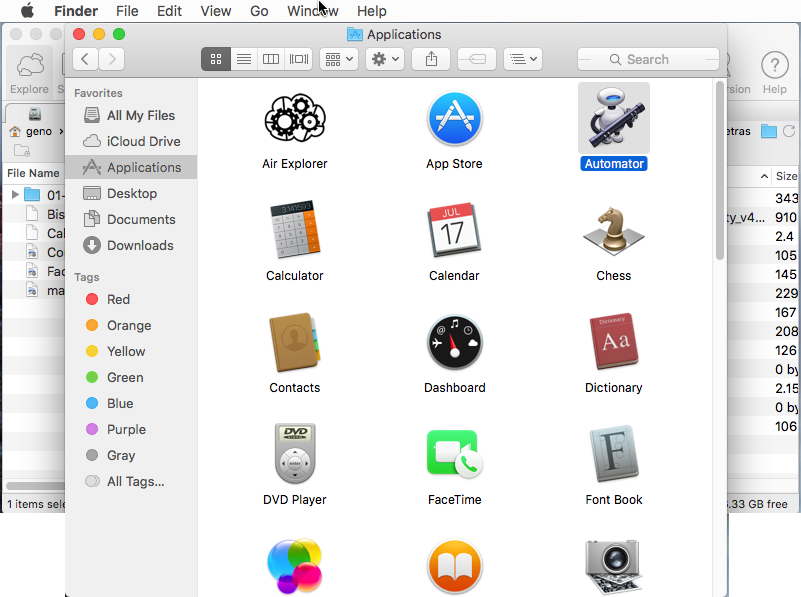This screenshot has width=801, height=597.
Task: Open the Contacts address book icon
Action: [x=295, y=342]
